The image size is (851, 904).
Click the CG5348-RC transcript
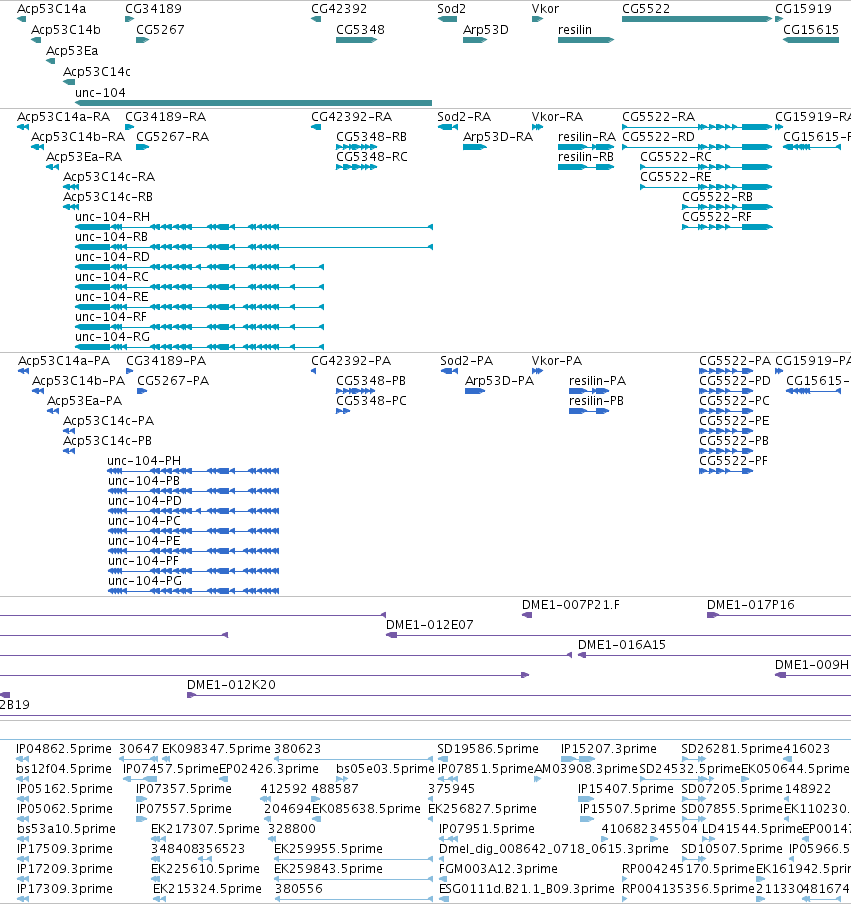tap(356, 167)
